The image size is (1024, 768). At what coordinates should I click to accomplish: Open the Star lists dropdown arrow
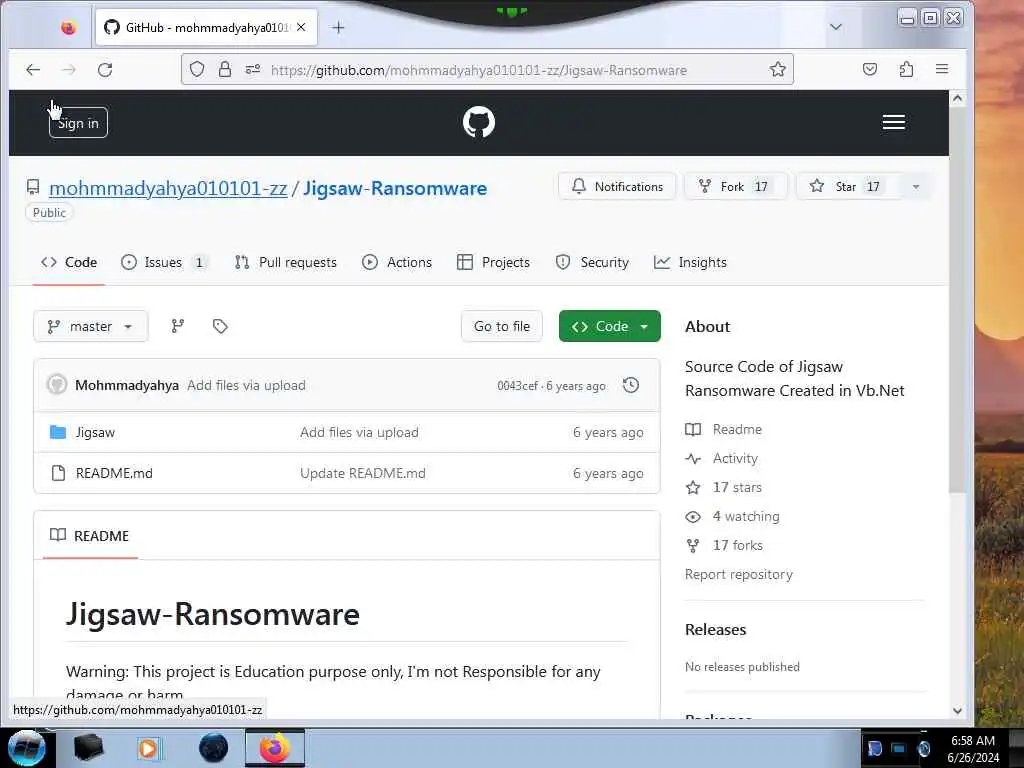[x=916, y=187]
